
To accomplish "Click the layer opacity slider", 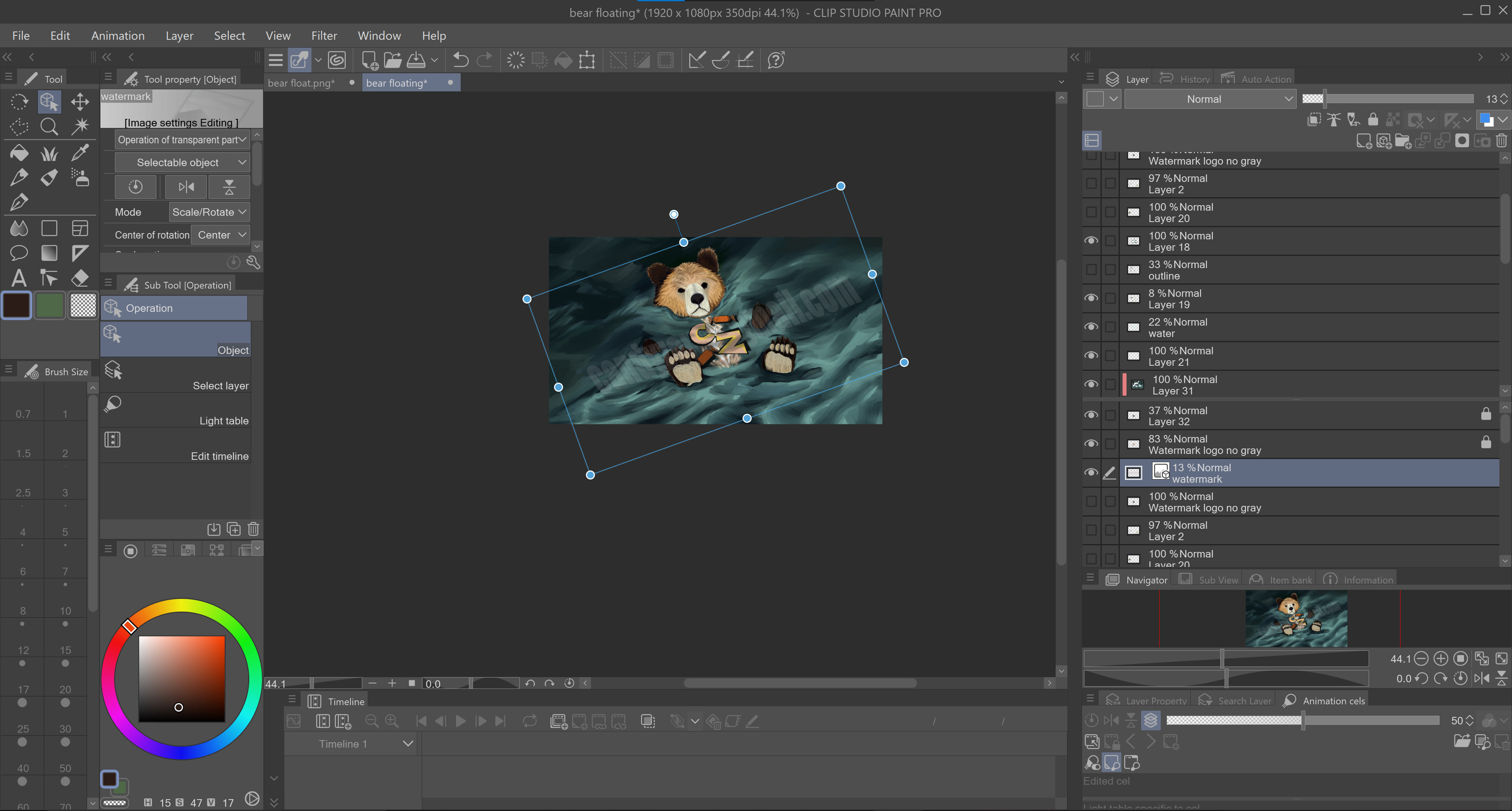I will 1388,98.
